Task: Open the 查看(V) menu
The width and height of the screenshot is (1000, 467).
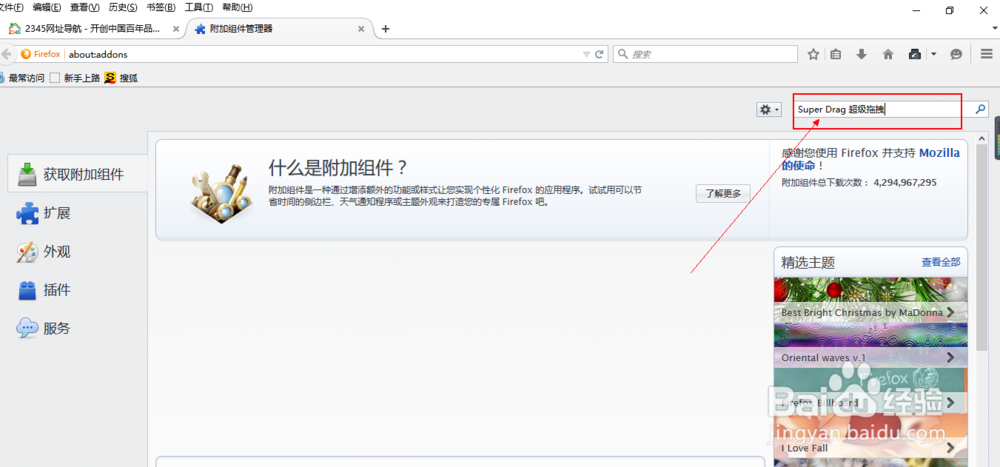Action: click(x=85, y=8)
